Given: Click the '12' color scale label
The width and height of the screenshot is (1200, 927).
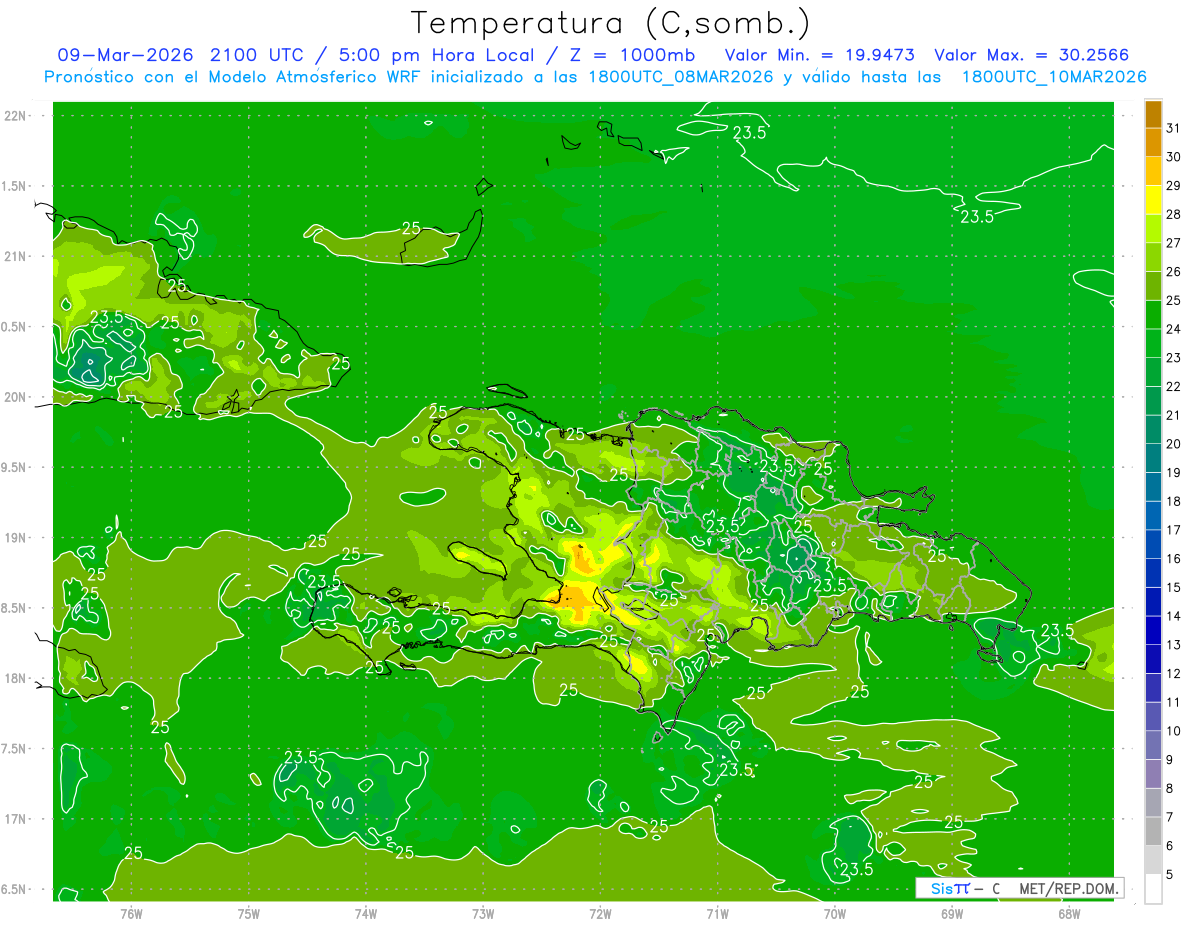Looking at the screenshot, I should tap(1173, 673).
